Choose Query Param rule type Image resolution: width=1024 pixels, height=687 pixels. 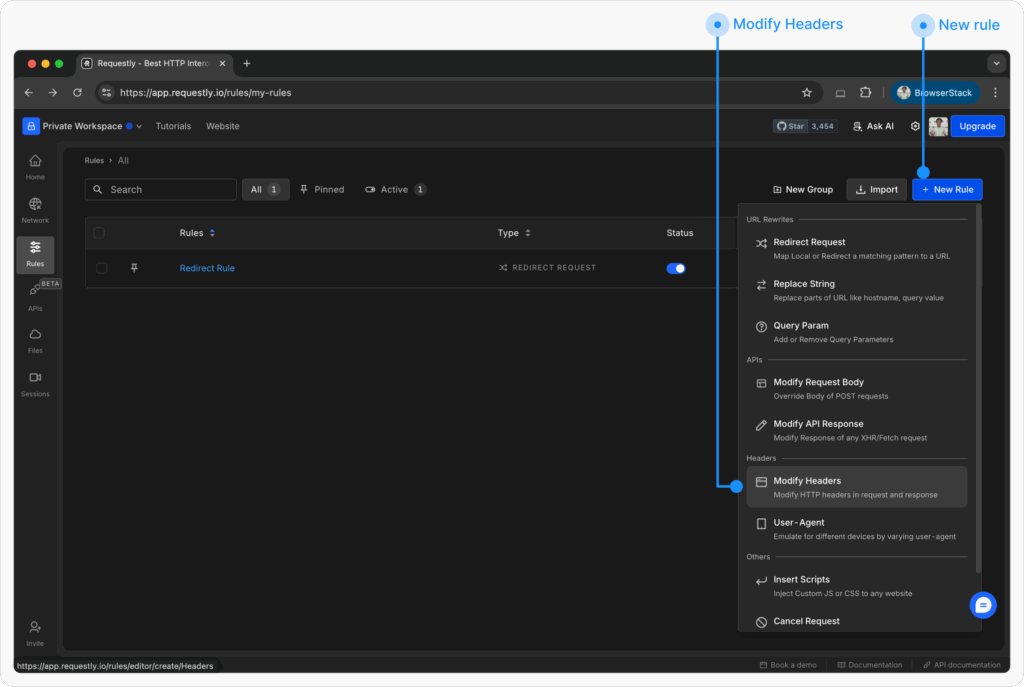[x=857, y=332]
